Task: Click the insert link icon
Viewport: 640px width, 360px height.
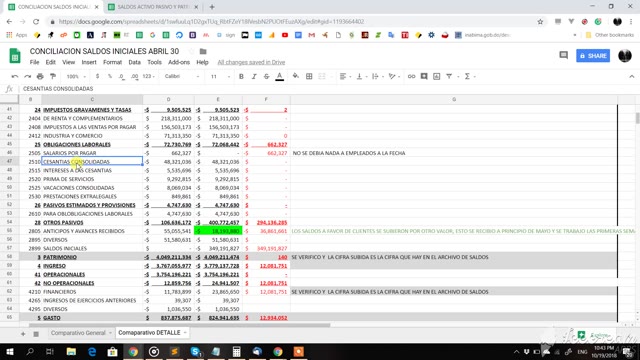Action: click(411, 76)
